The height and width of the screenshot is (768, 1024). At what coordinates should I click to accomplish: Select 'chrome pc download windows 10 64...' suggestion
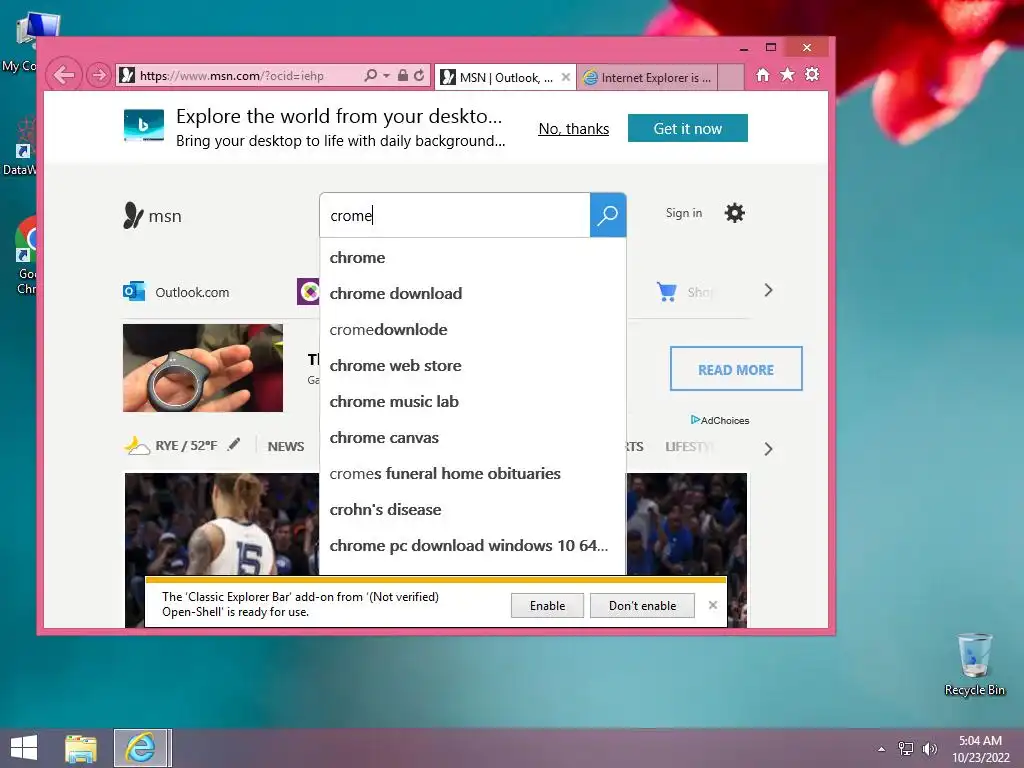(x=473, y=545)
